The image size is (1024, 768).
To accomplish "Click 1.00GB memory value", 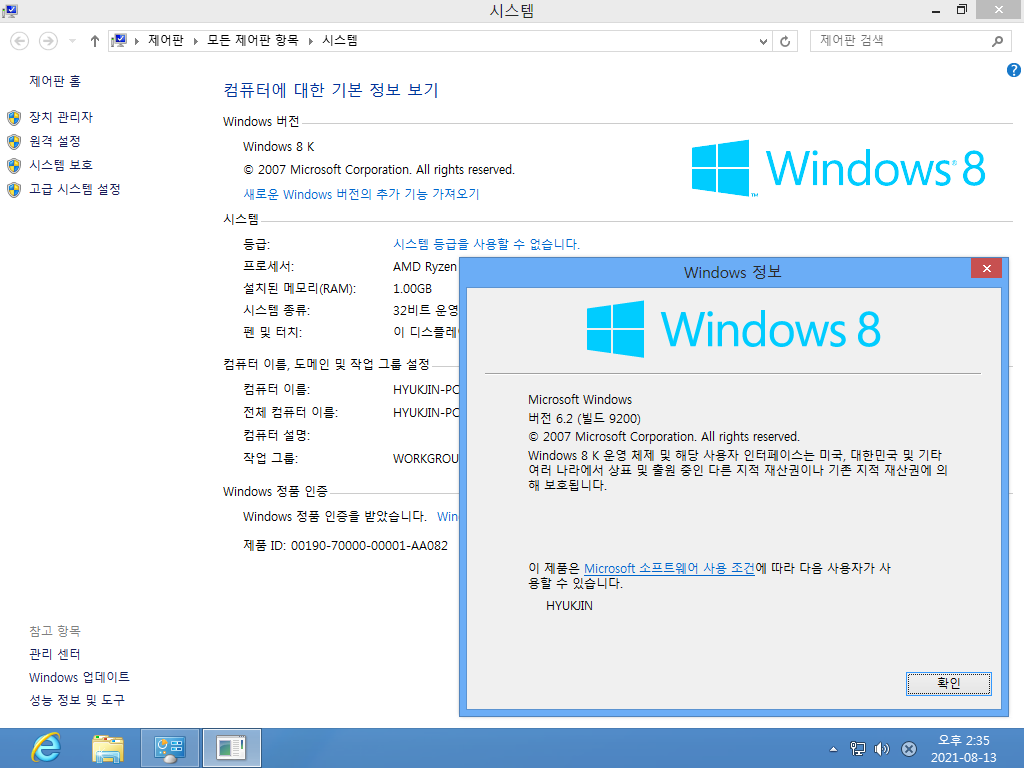I will (x=412, y=289).
